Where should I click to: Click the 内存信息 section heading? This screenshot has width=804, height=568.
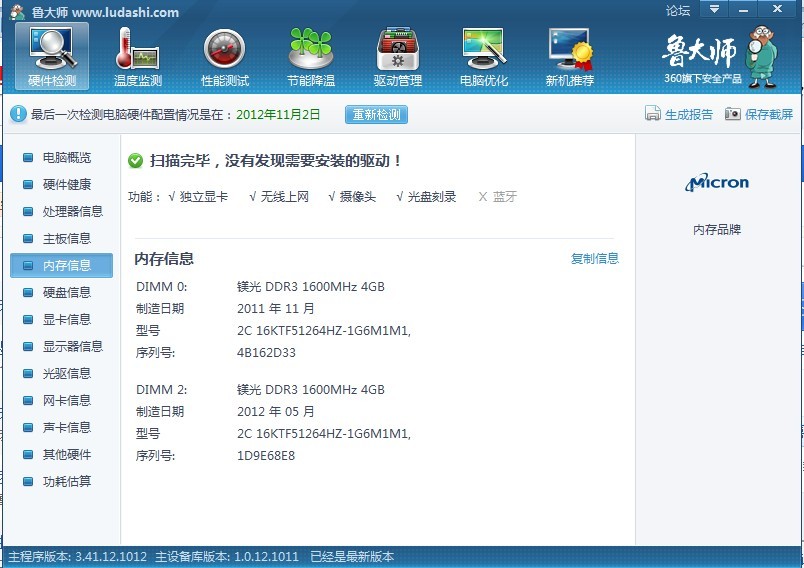[164, 259]
